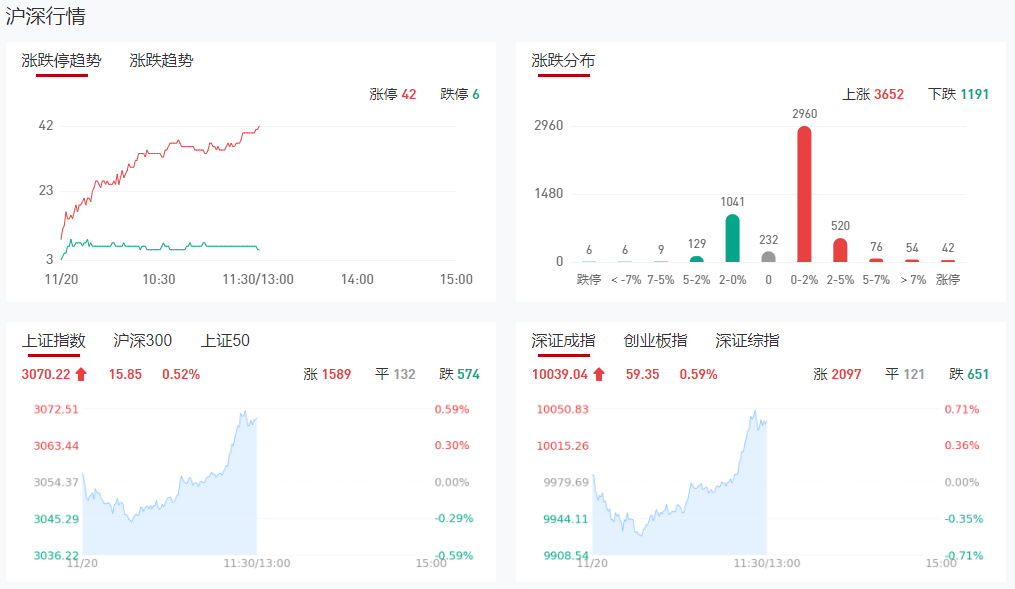Switch to the 涨跌趋势 tab

[x=161, y=60]
